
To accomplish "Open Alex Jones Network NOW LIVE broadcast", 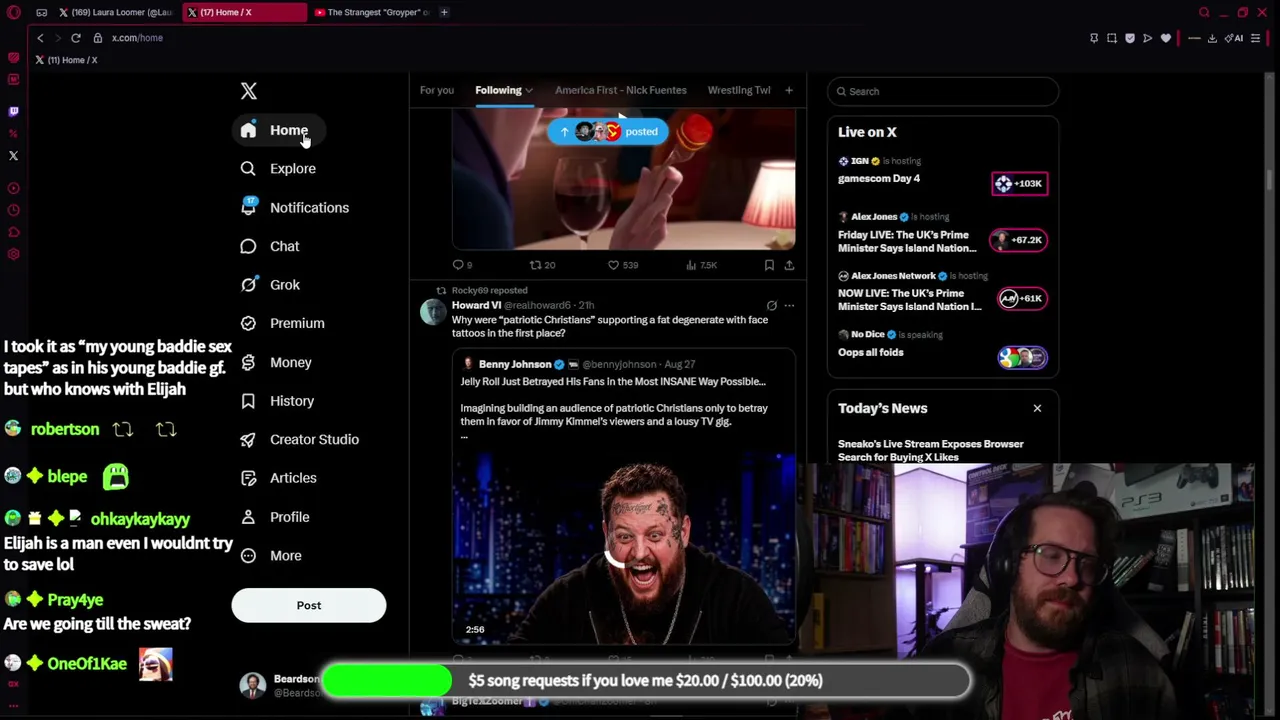I will click(943, 293).
